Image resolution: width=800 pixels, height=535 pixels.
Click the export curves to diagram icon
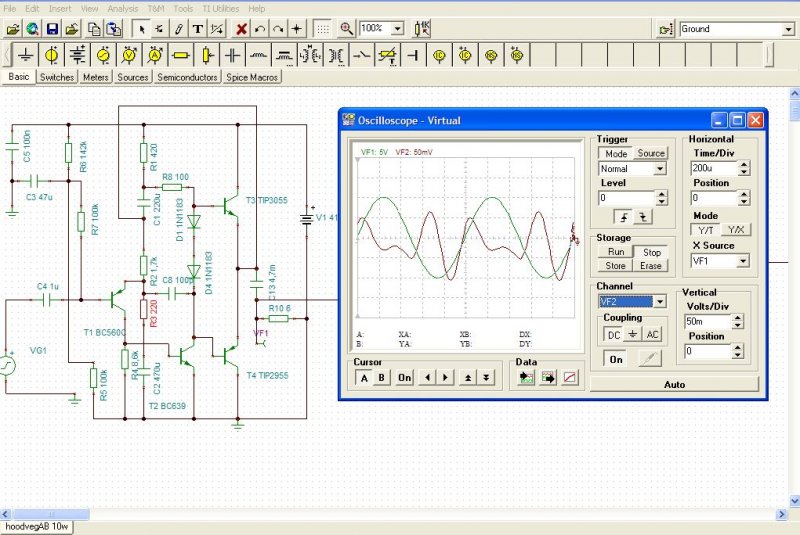(548, 378)
